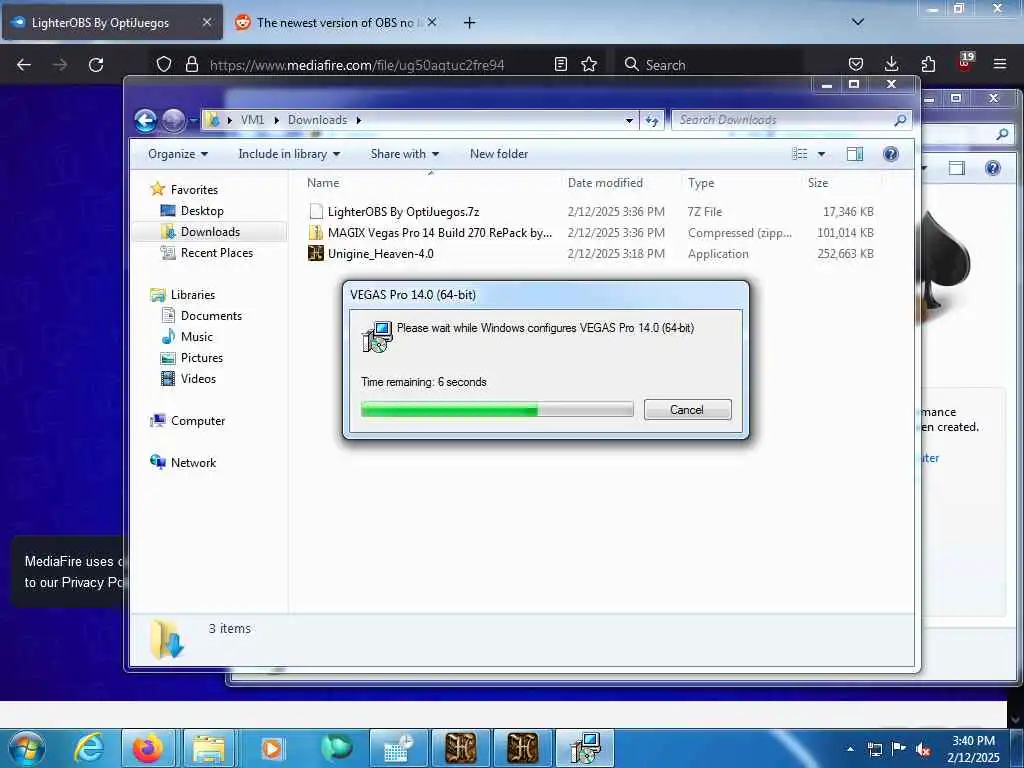Viewport: 1024px width, 768px height.
Task: Select Pictures library
Action: pos(202,358)
